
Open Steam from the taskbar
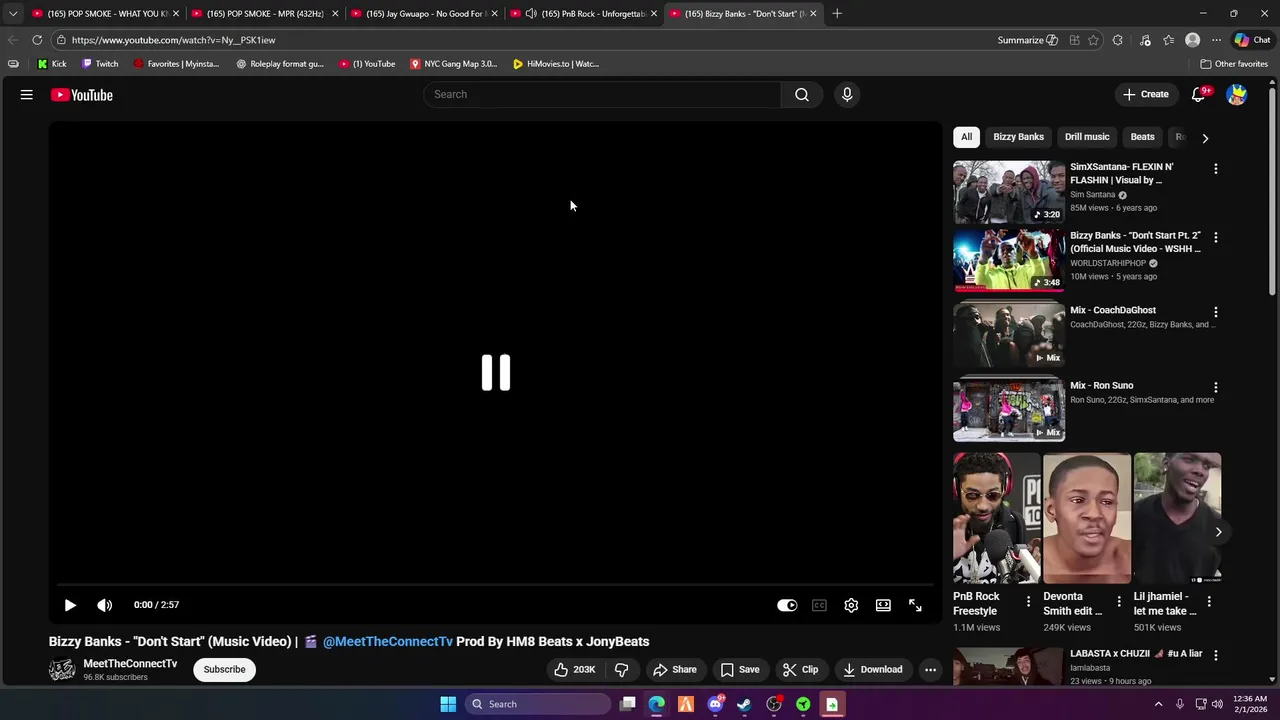point(744,704)
